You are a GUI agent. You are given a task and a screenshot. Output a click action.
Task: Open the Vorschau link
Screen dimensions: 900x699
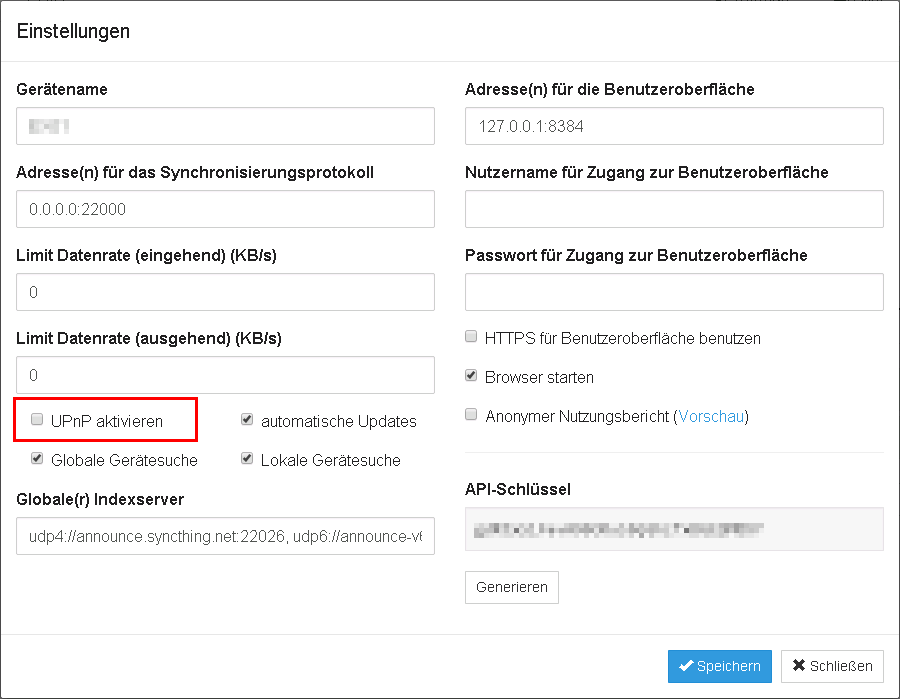[711, 416]
